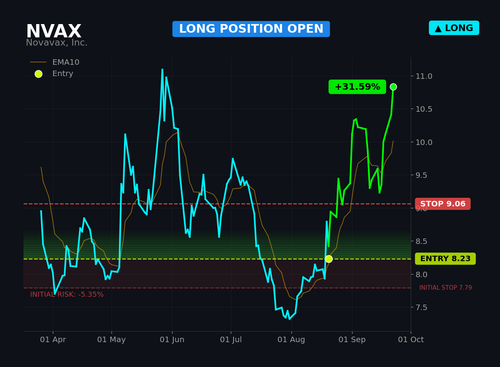
Task: Click the NVAX ticker title
Action: point(54,31)
